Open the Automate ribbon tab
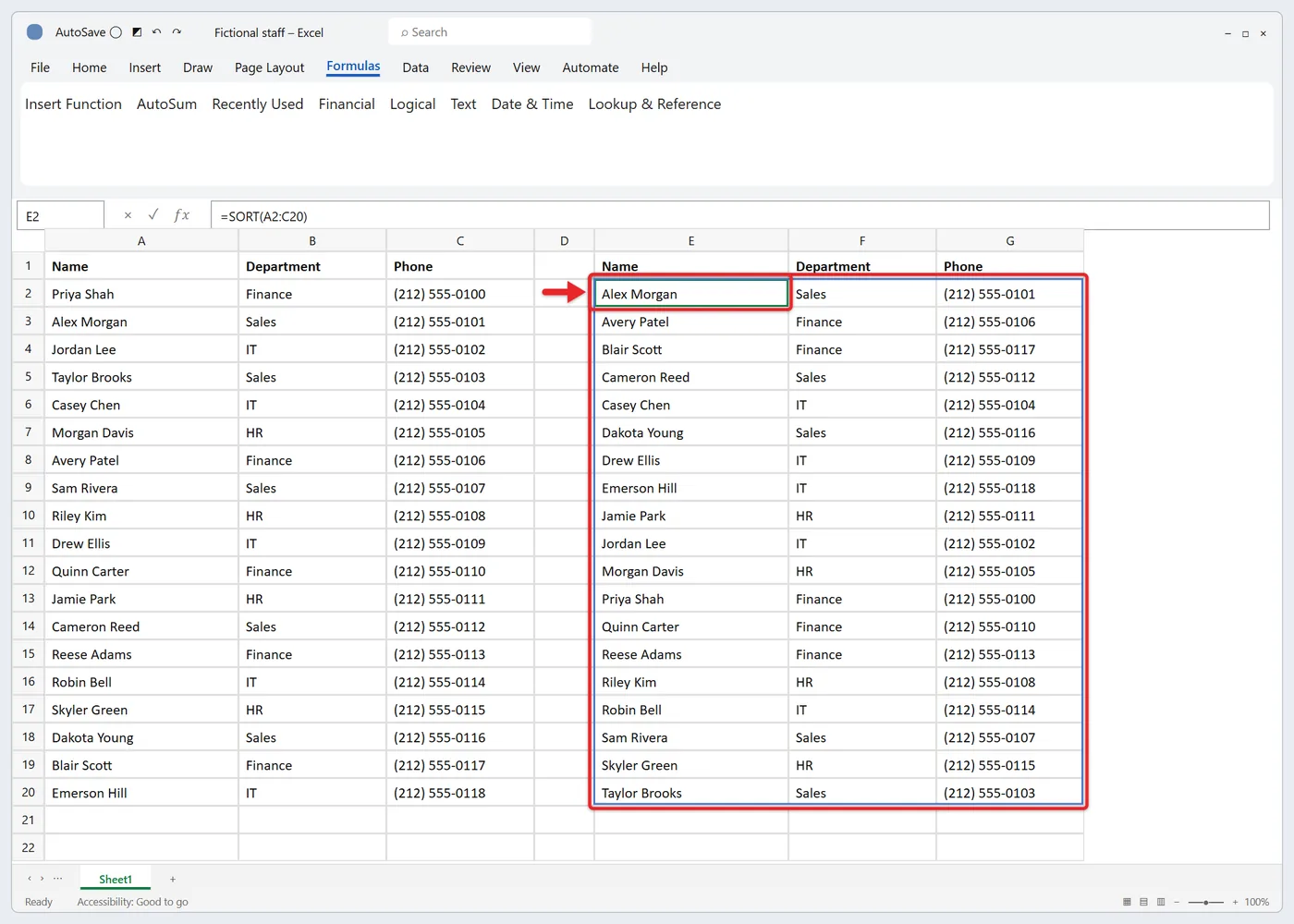The height and width of the screenshot is (924, 1294). point(591,67)
